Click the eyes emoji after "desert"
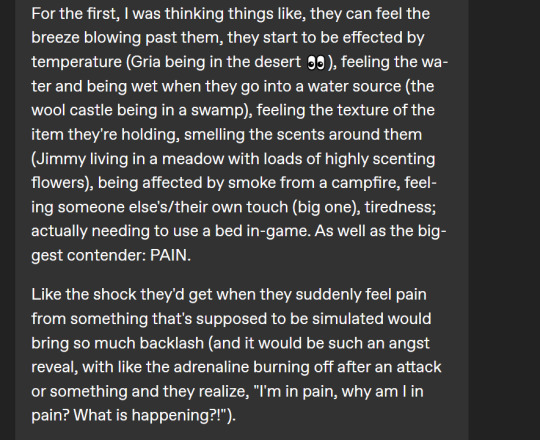This screenshot has width=540, height=440. [x=316, y=63]
